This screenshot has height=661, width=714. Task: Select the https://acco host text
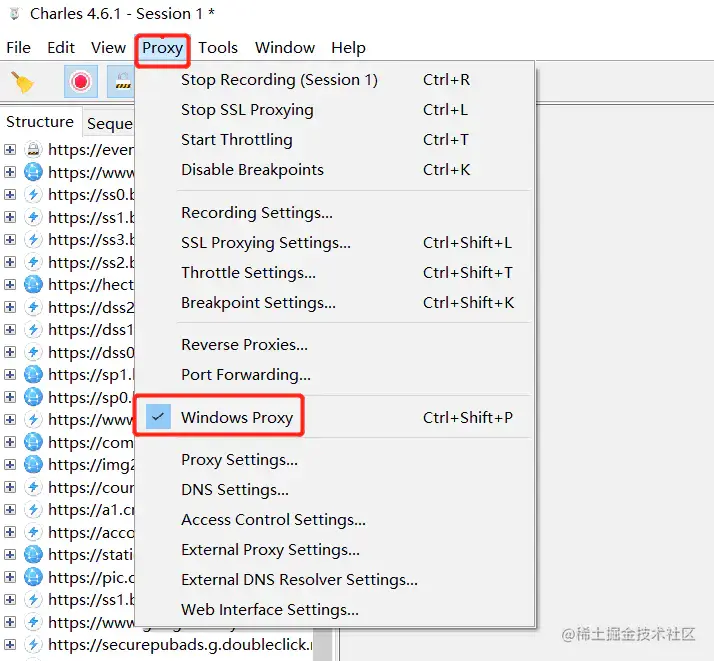(91, 532)
